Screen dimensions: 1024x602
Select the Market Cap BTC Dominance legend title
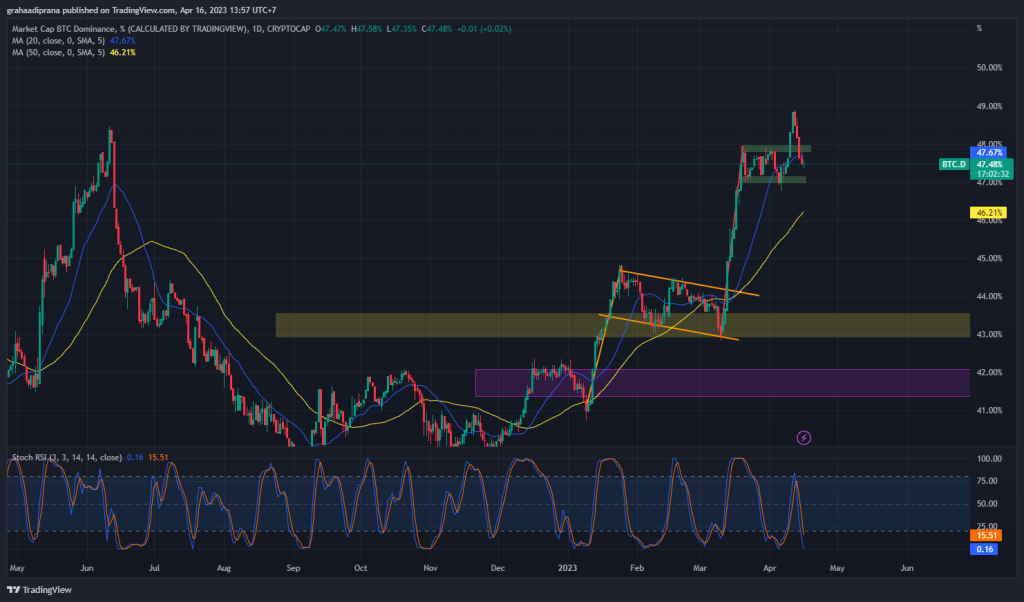coord(161,29)
